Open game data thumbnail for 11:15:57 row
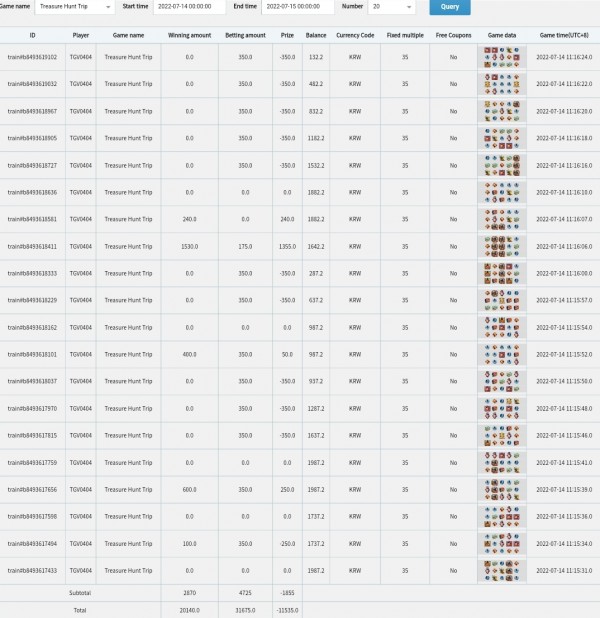600x618 pixels. click(x=502, y=300)
